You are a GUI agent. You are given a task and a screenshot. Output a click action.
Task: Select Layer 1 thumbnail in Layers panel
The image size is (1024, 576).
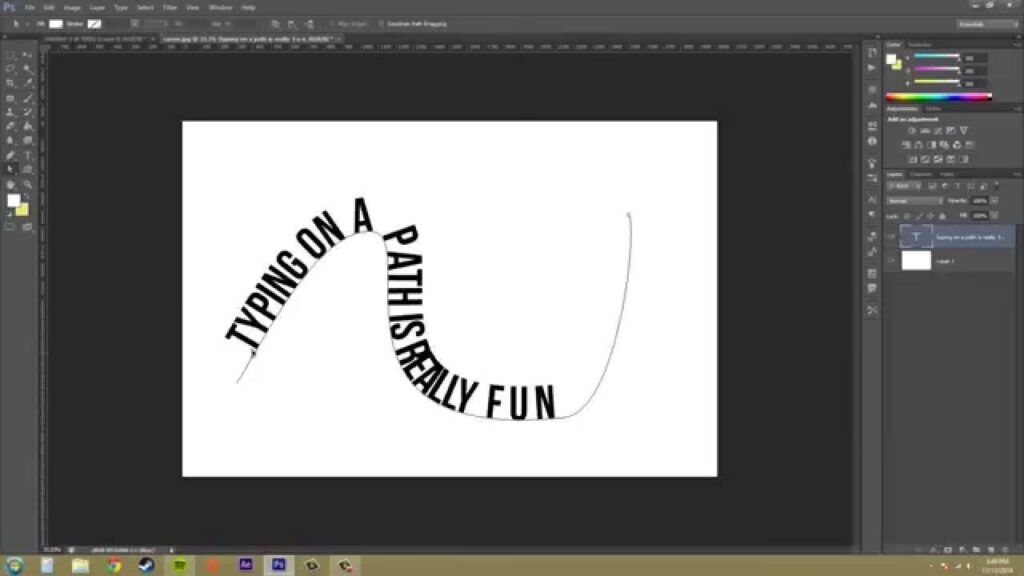coord(916,261)
